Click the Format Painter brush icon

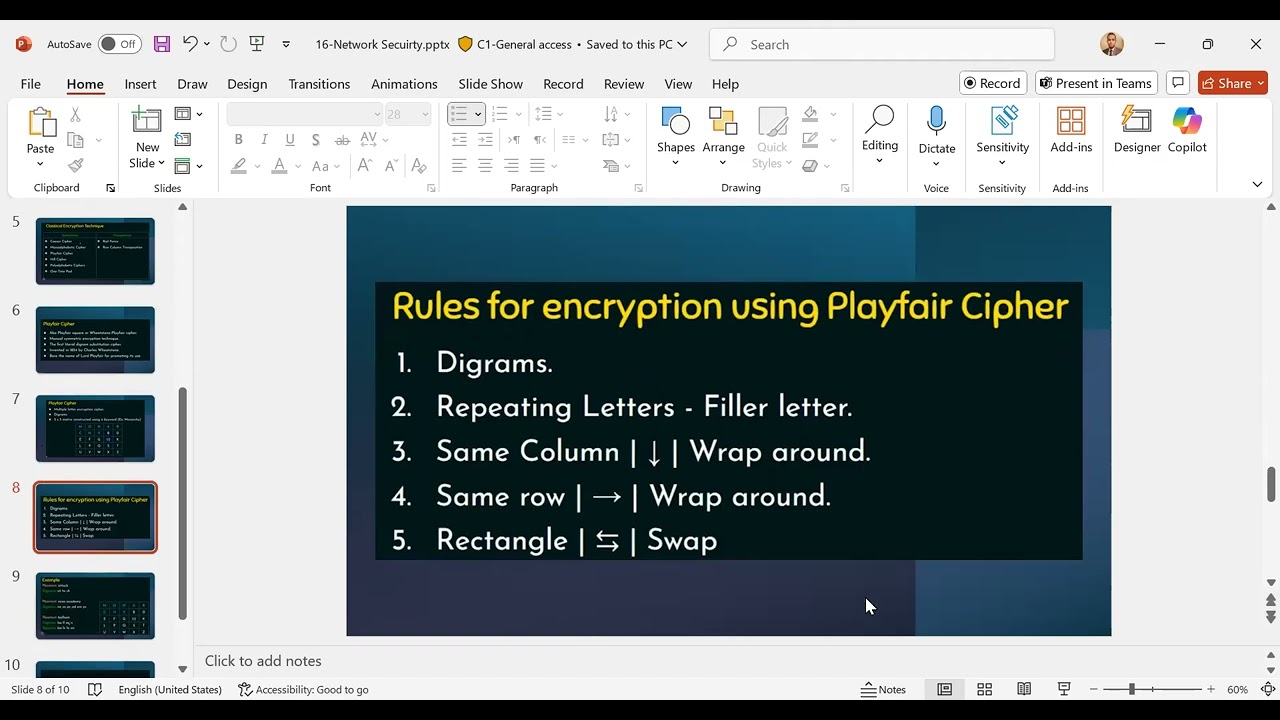click(75, 165)
